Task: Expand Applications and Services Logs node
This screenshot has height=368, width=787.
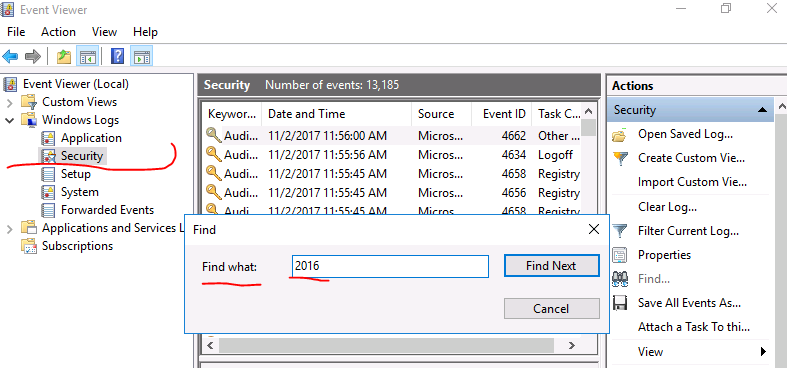Action: pos(10,229)
